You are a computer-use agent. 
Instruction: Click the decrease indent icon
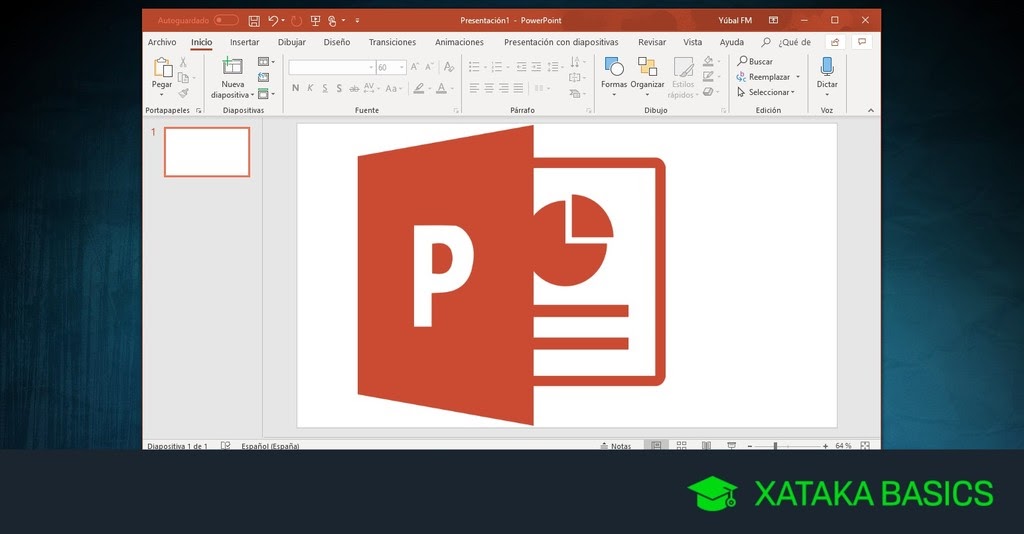520,67
